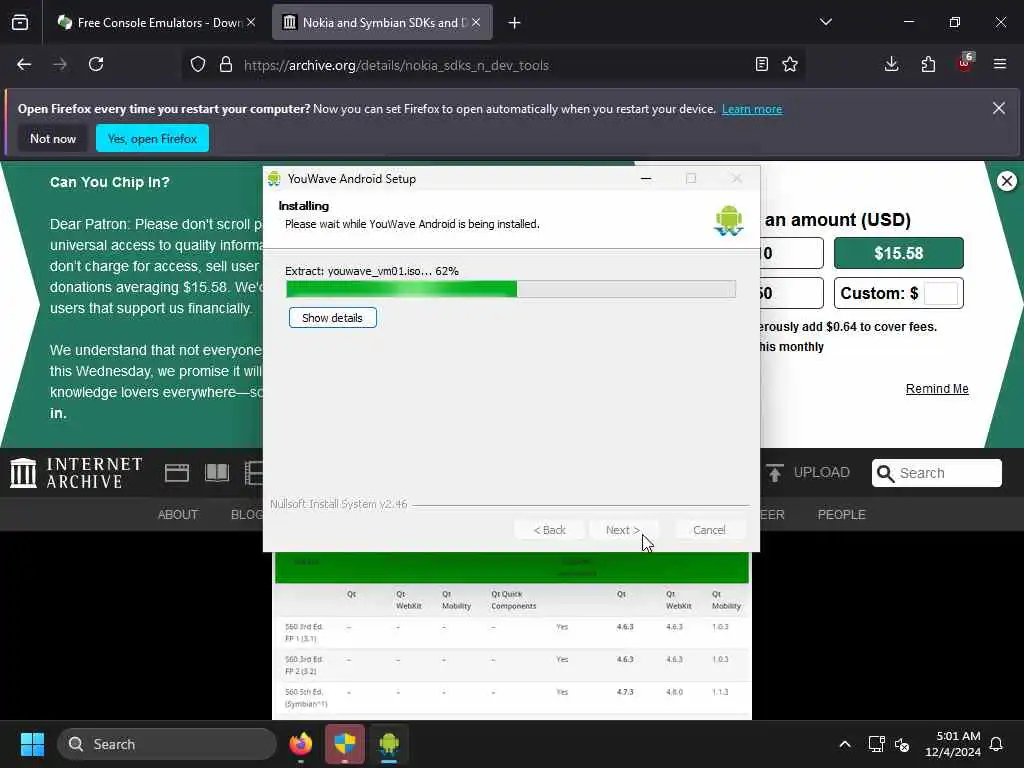The image size is (1024, 768).
Task: Go back with the Firefox back arrow
Action: 24,64
